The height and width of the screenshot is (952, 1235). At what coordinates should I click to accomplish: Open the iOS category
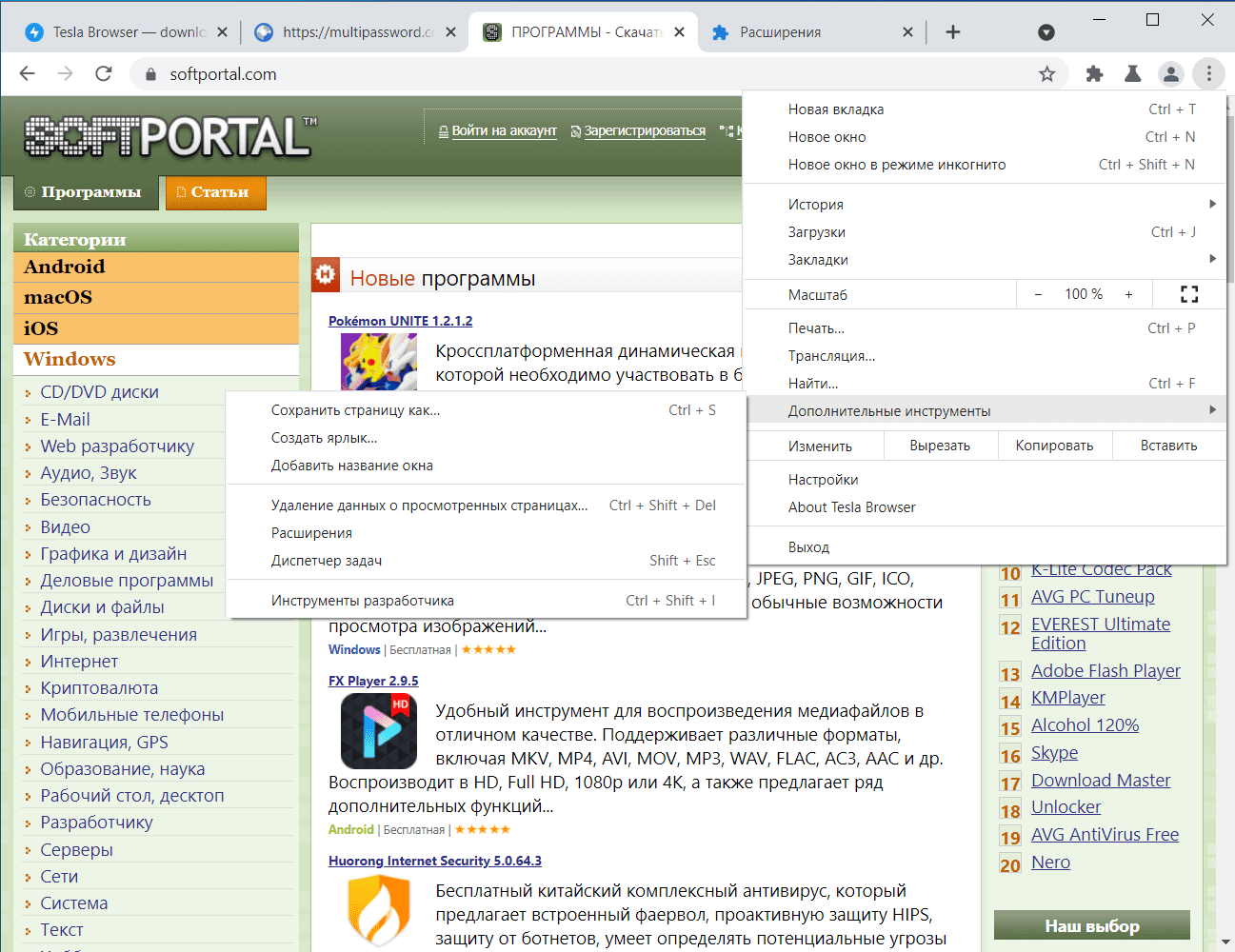coord(156,328)
